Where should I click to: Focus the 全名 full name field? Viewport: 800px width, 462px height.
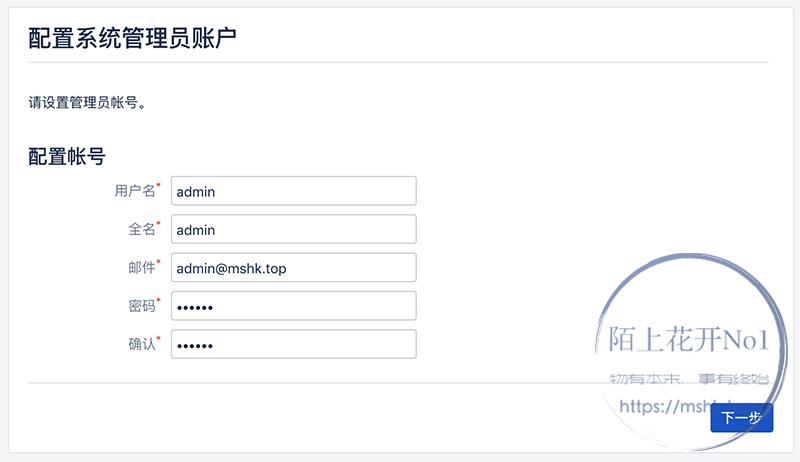point(293,229)
